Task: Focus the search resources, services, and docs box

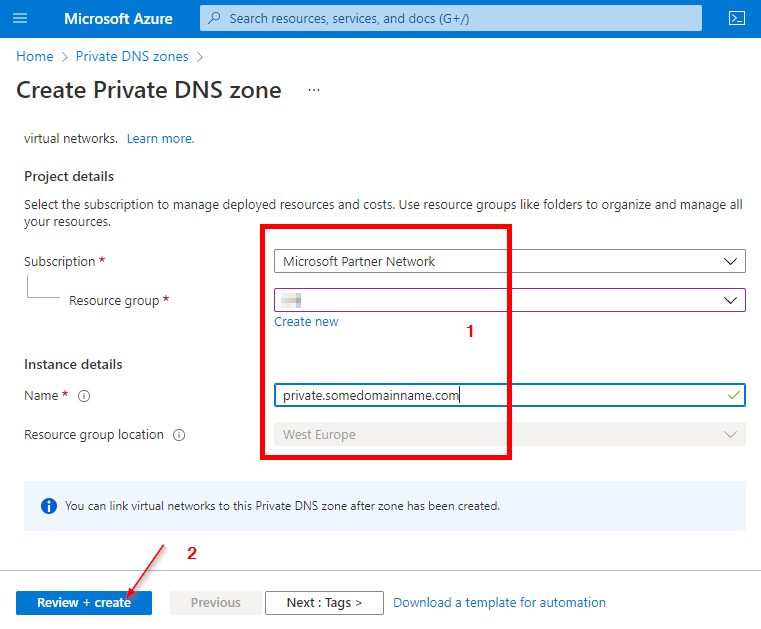Action: 451,18
